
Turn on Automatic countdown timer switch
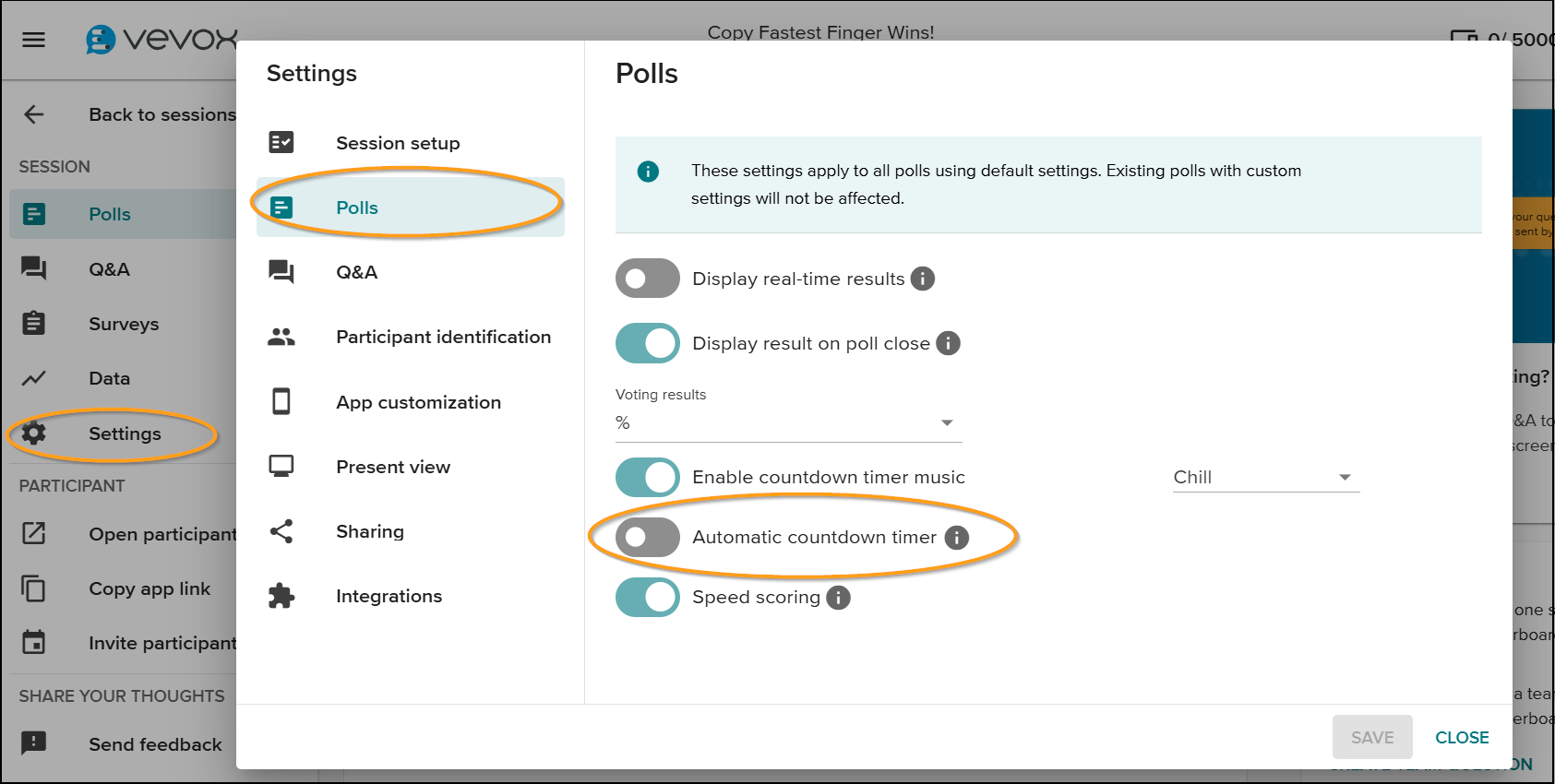click(648, 538)
